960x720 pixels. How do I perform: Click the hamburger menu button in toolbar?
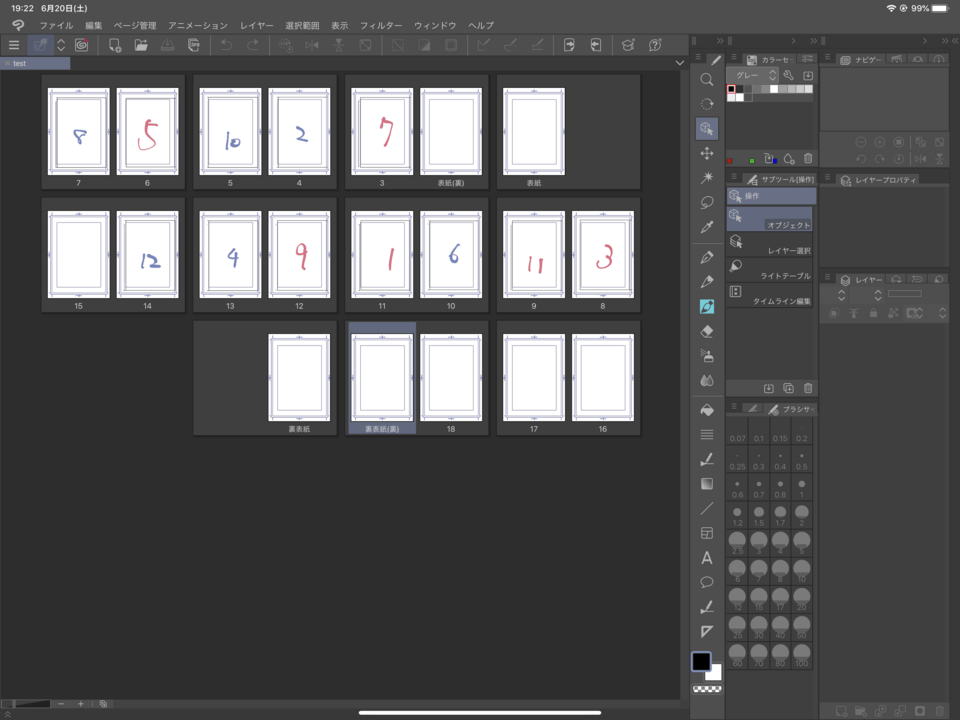click(14, 45)
